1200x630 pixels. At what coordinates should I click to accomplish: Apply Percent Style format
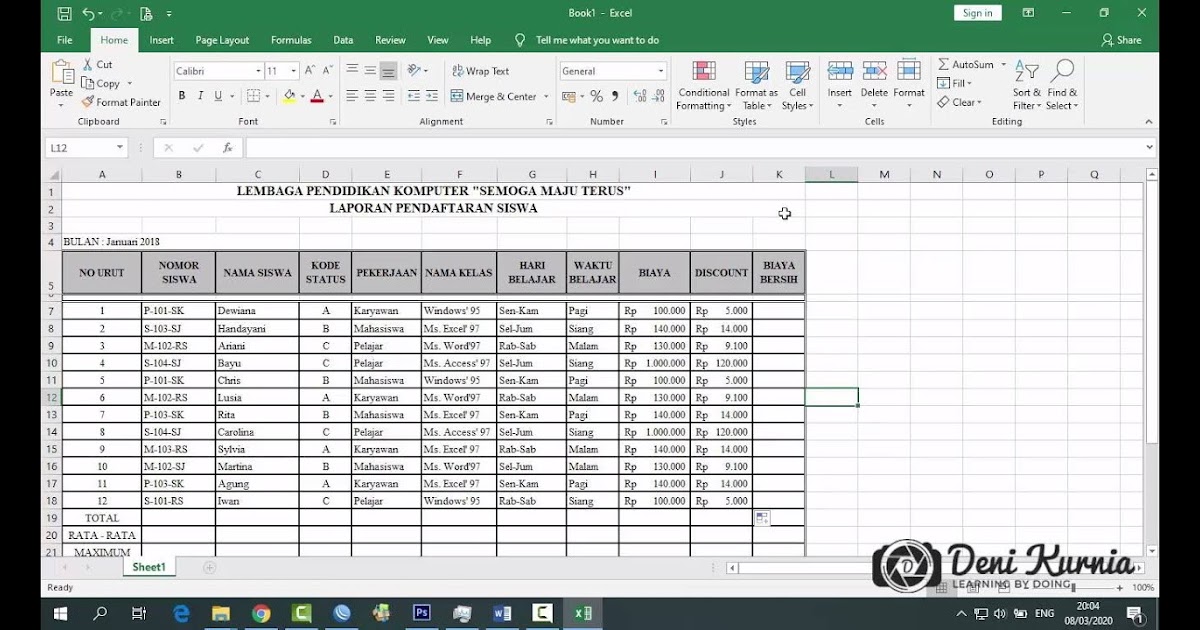[597, 96]
